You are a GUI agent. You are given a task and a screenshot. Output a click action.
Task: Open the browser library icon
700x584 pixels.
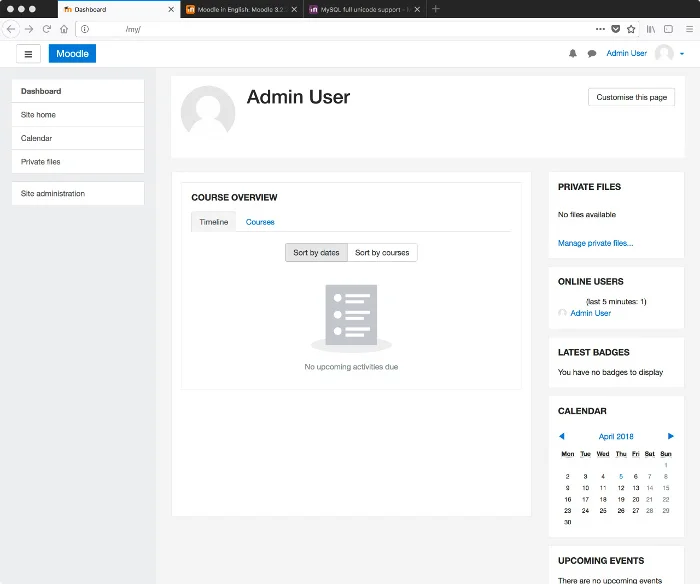[651, 29]
